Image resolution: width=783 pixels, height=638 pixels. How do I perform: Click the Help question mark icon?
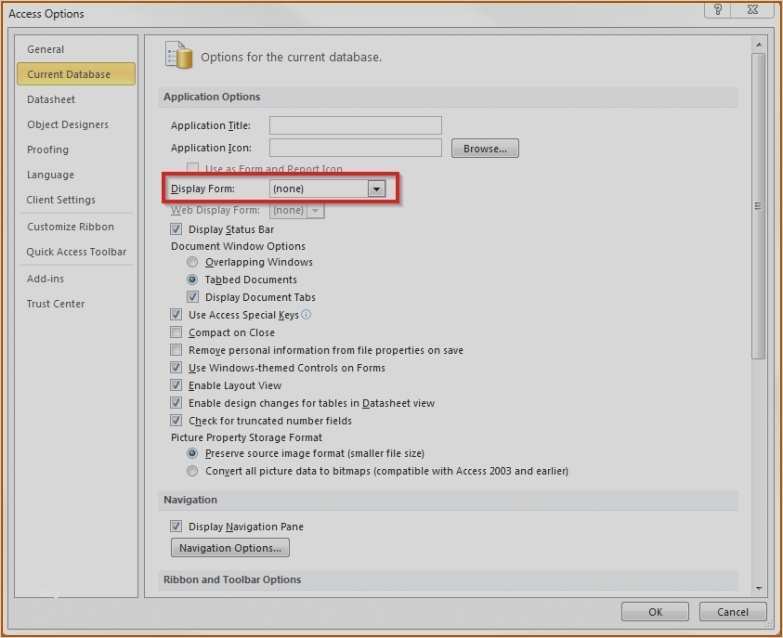click(718, 9)
